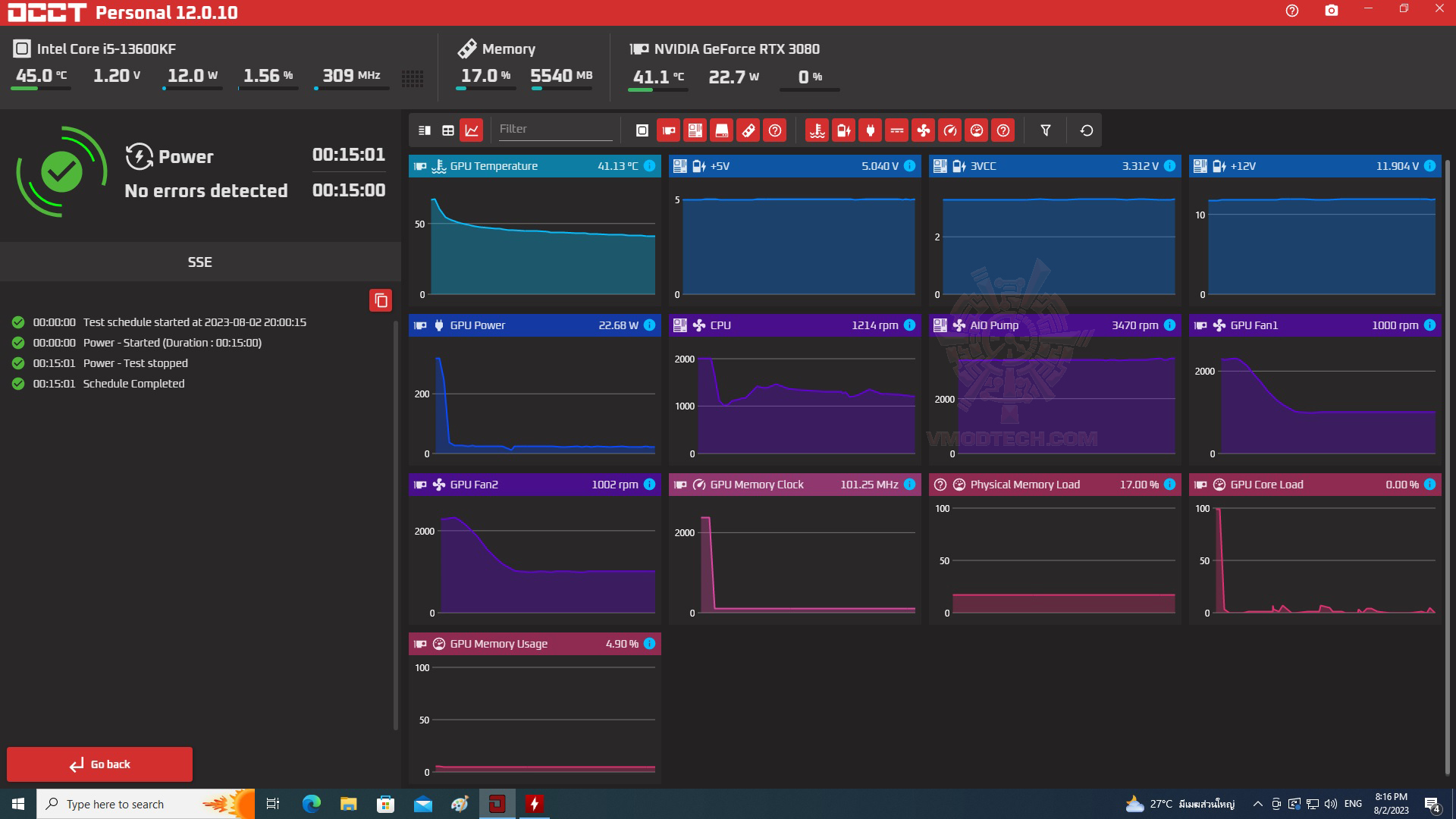Copy the test log to clipboard

pyautogui.click(x=381, y=300)
